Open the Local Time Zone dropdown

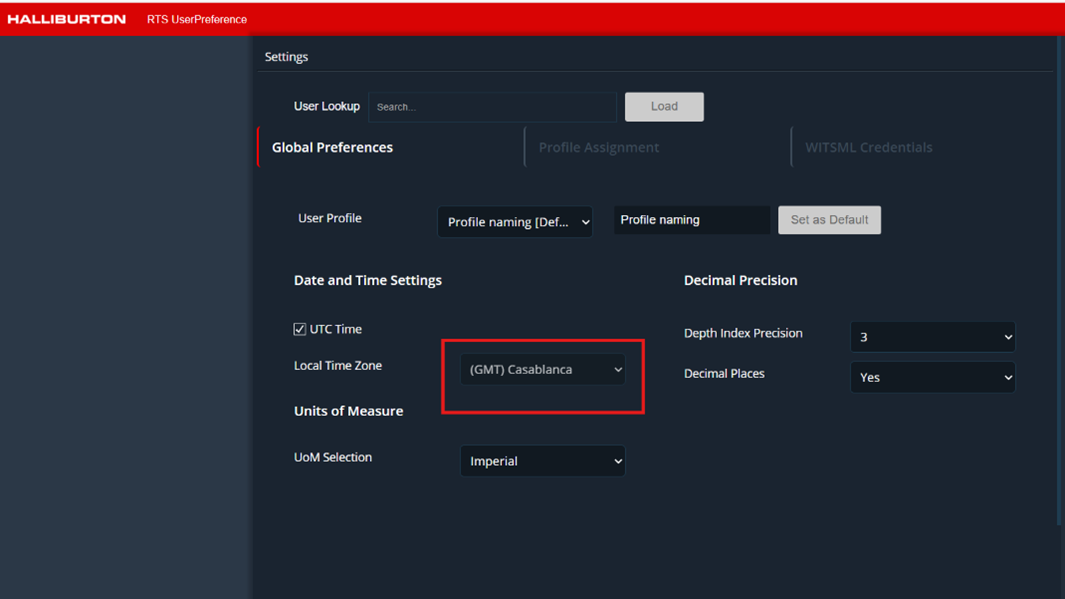543,370
